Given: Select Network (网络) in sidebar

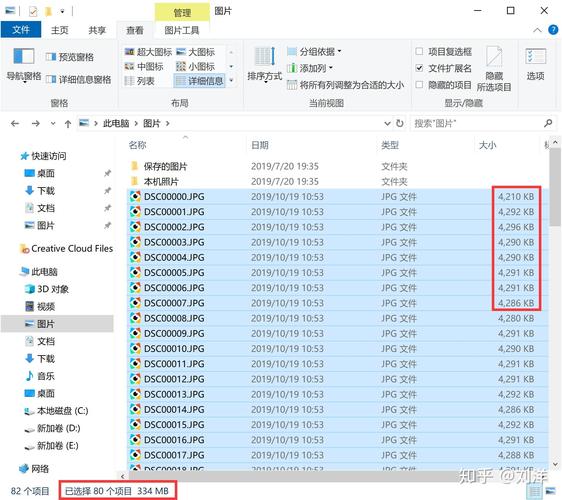Looking at the screenshot, I should click(34, 469).
